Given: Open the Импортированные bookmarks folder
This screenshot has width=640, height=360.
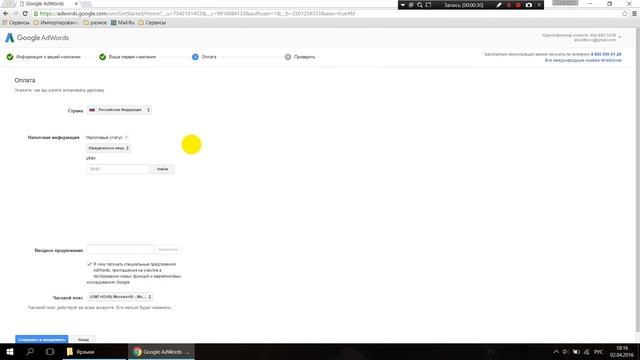Looking at the screenshot, I should 56,23.
